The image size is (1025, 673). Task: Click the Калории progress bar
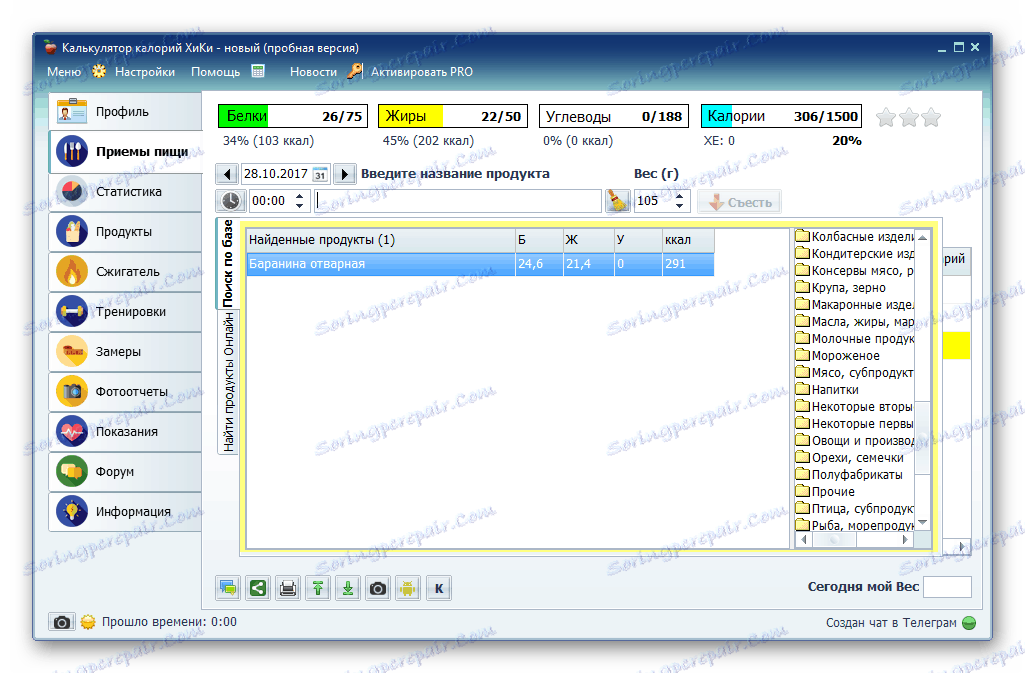coord(781,116)
